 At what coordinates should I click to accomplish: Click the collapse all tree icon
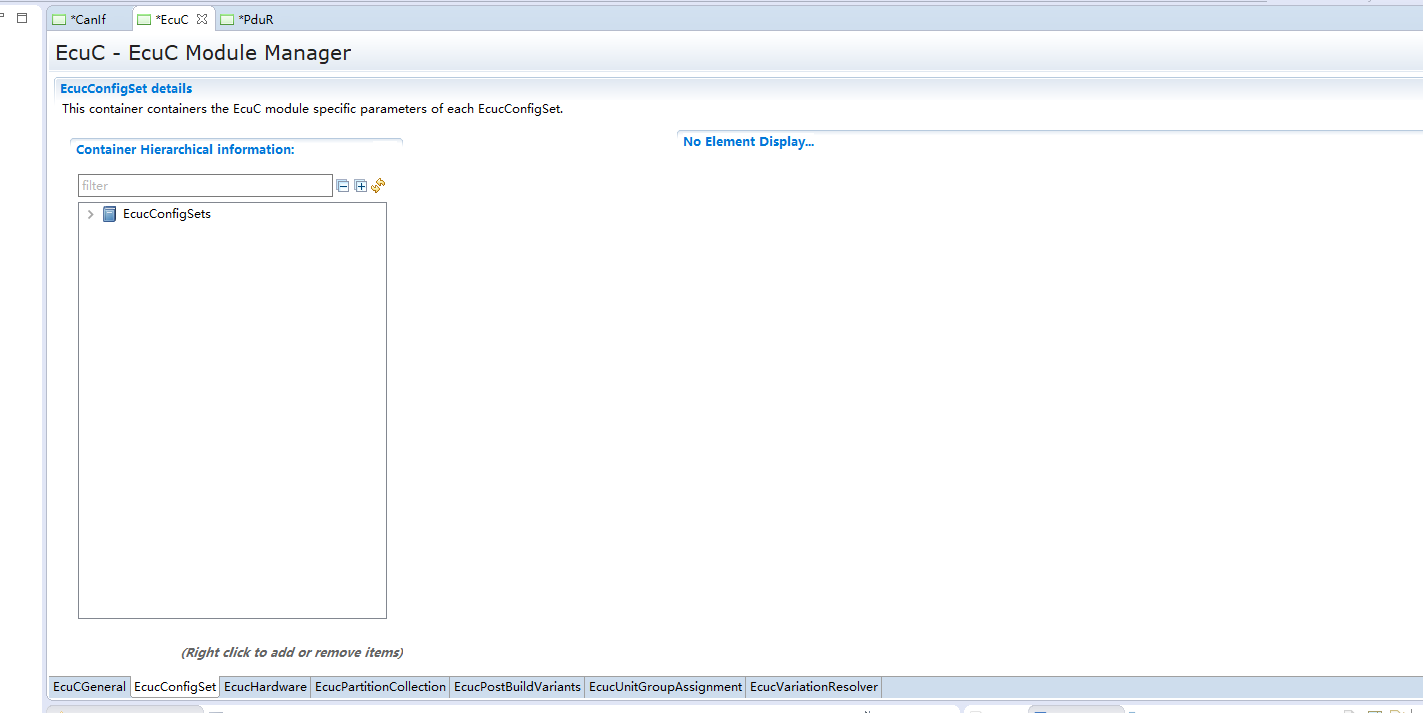pyautogui.click(x=343, y=186)
